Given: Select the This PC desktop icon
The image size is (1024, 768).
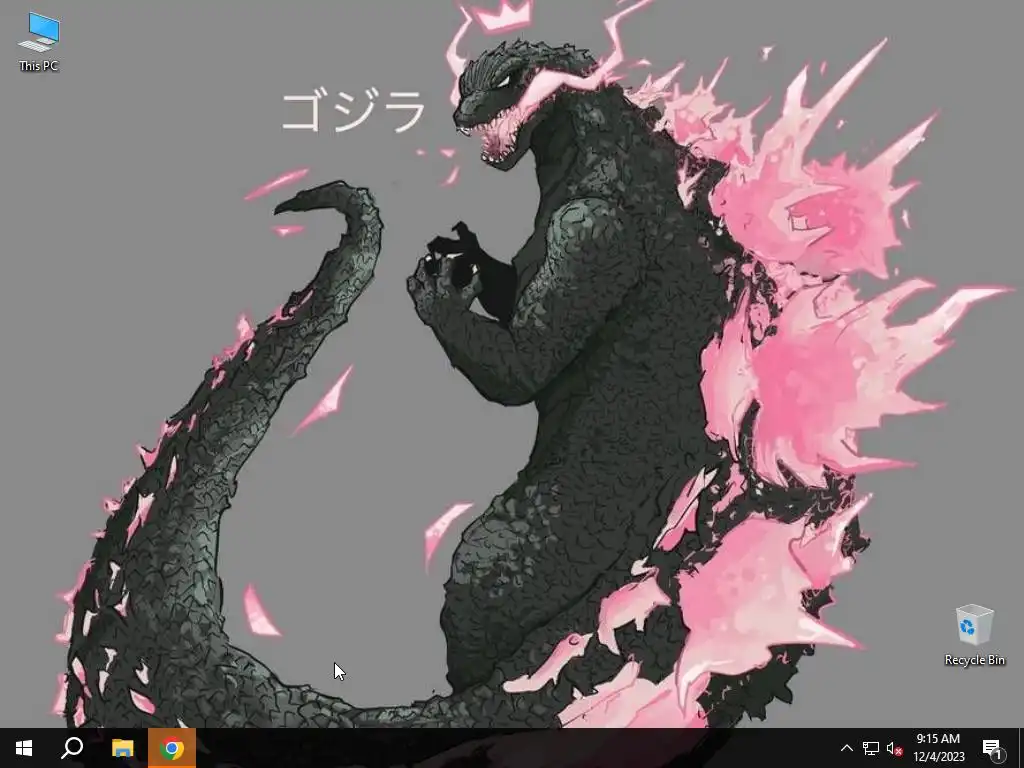Looking at the screenshot, I should click(39, 41).
